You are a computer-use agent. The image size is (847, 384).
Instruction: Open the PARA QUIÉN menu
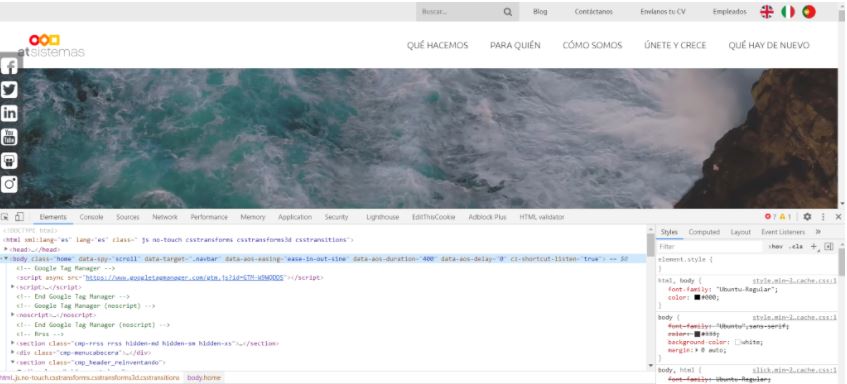[515, 45]
